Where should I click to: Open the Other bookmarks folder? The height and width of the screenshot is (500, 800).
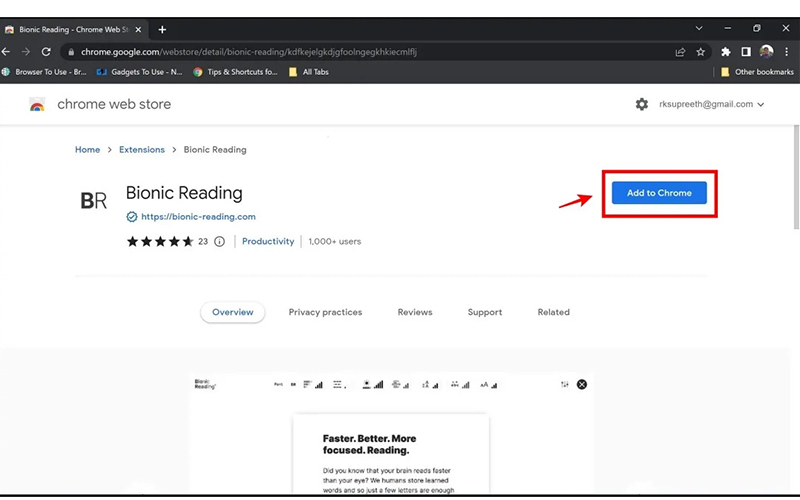point(757,72)
